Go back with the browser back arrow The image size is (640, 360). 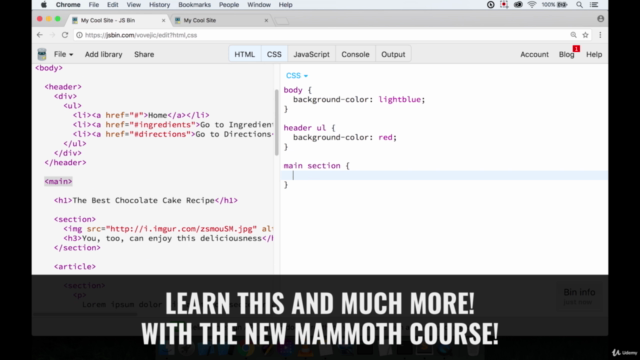pyautogui.click(x=40, y=35)
